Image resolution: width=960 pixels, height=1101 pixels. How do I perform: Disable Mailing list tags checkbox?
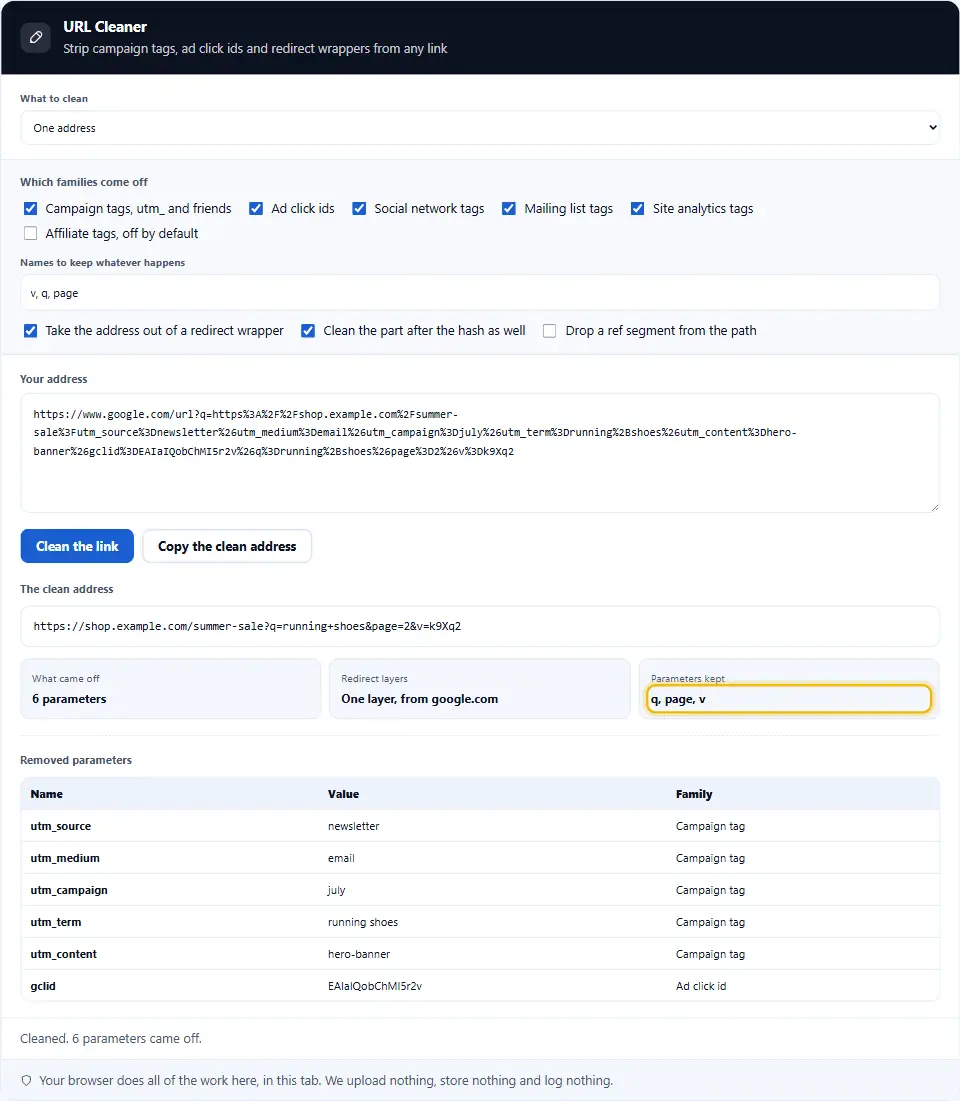[x=509, y=209]
